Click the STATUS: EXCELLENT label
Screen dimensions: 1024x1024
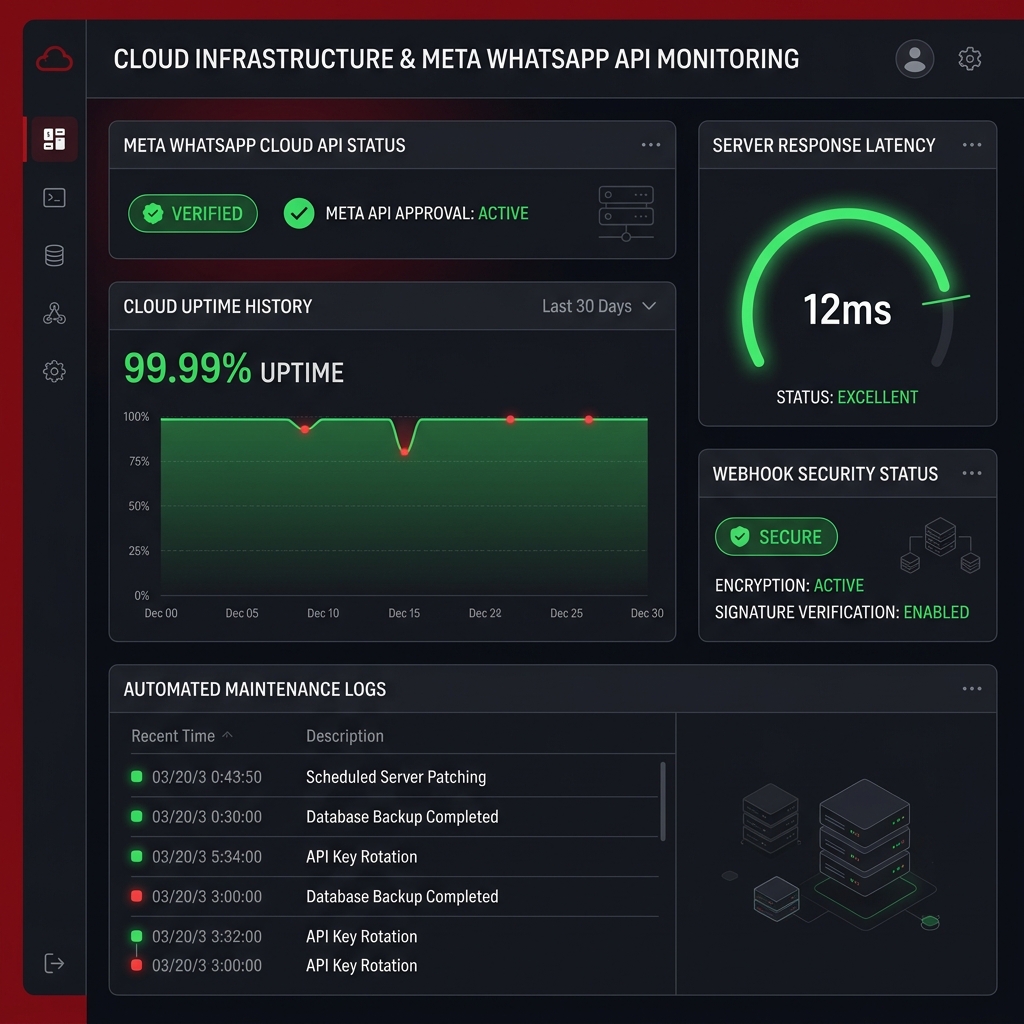[847, 397]
